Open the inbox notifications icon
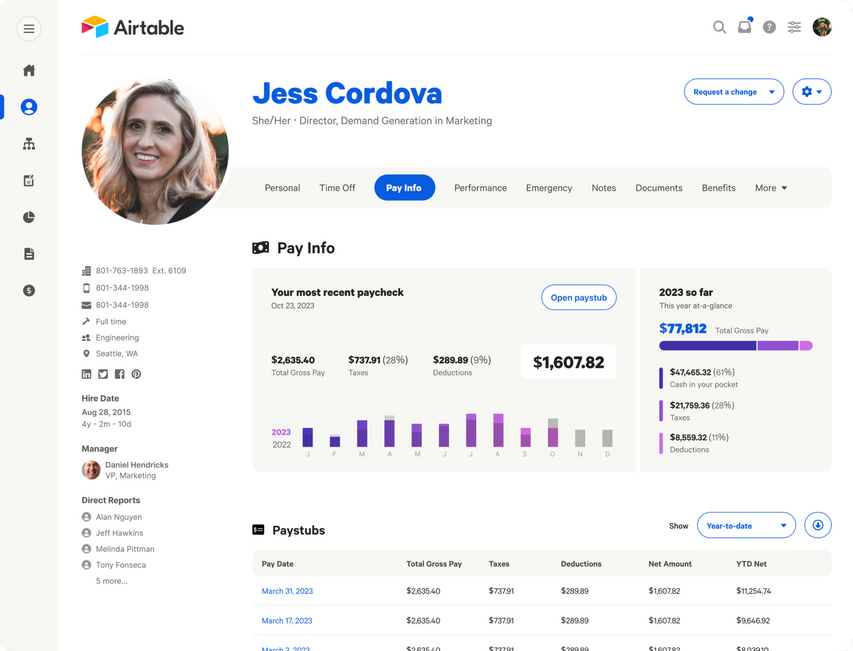Image resolution: width=853 pixels, height=651 pixels. click(745, 27)
